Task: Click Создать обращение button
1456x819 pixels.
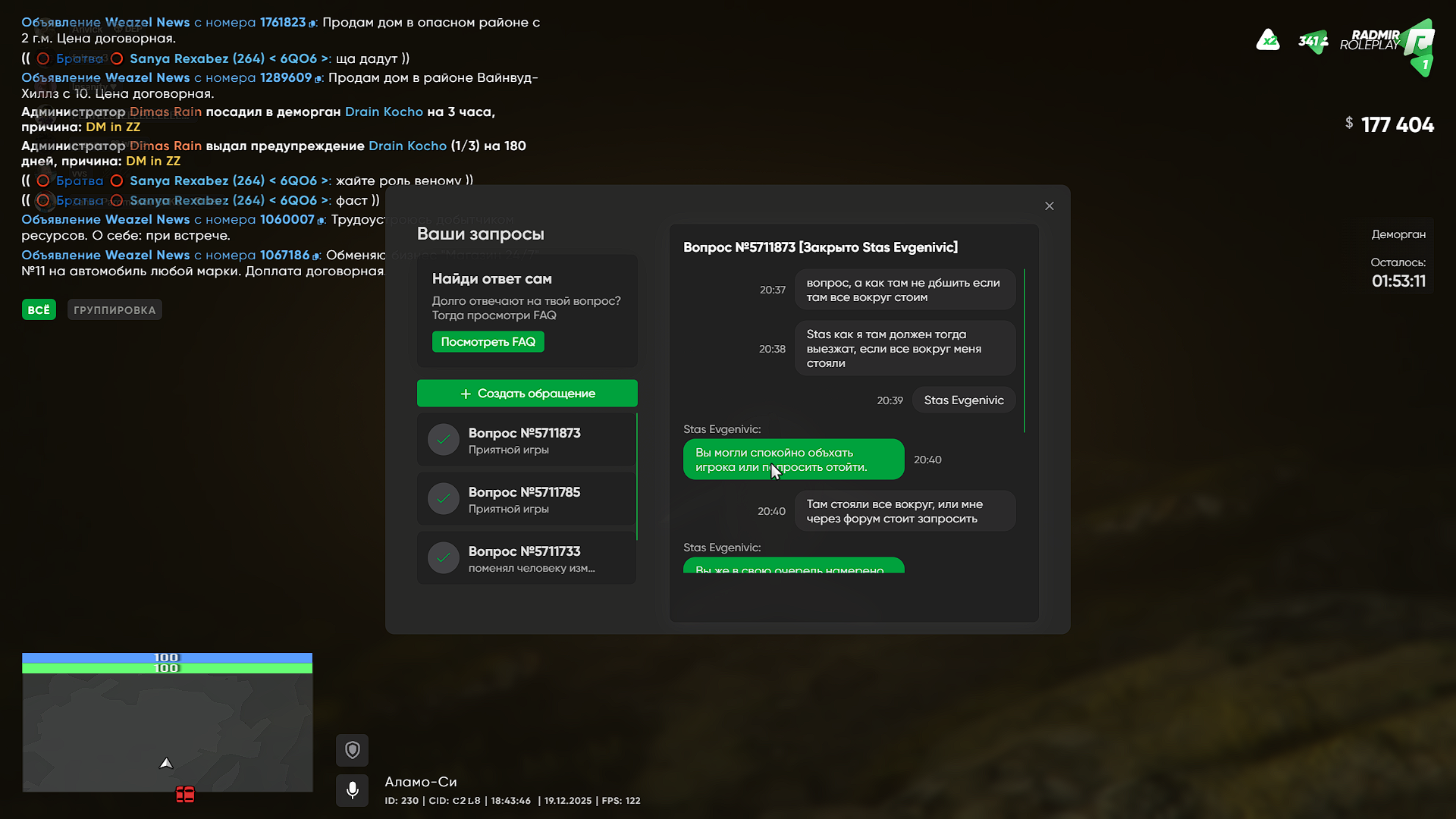Action: coord(527,394)
